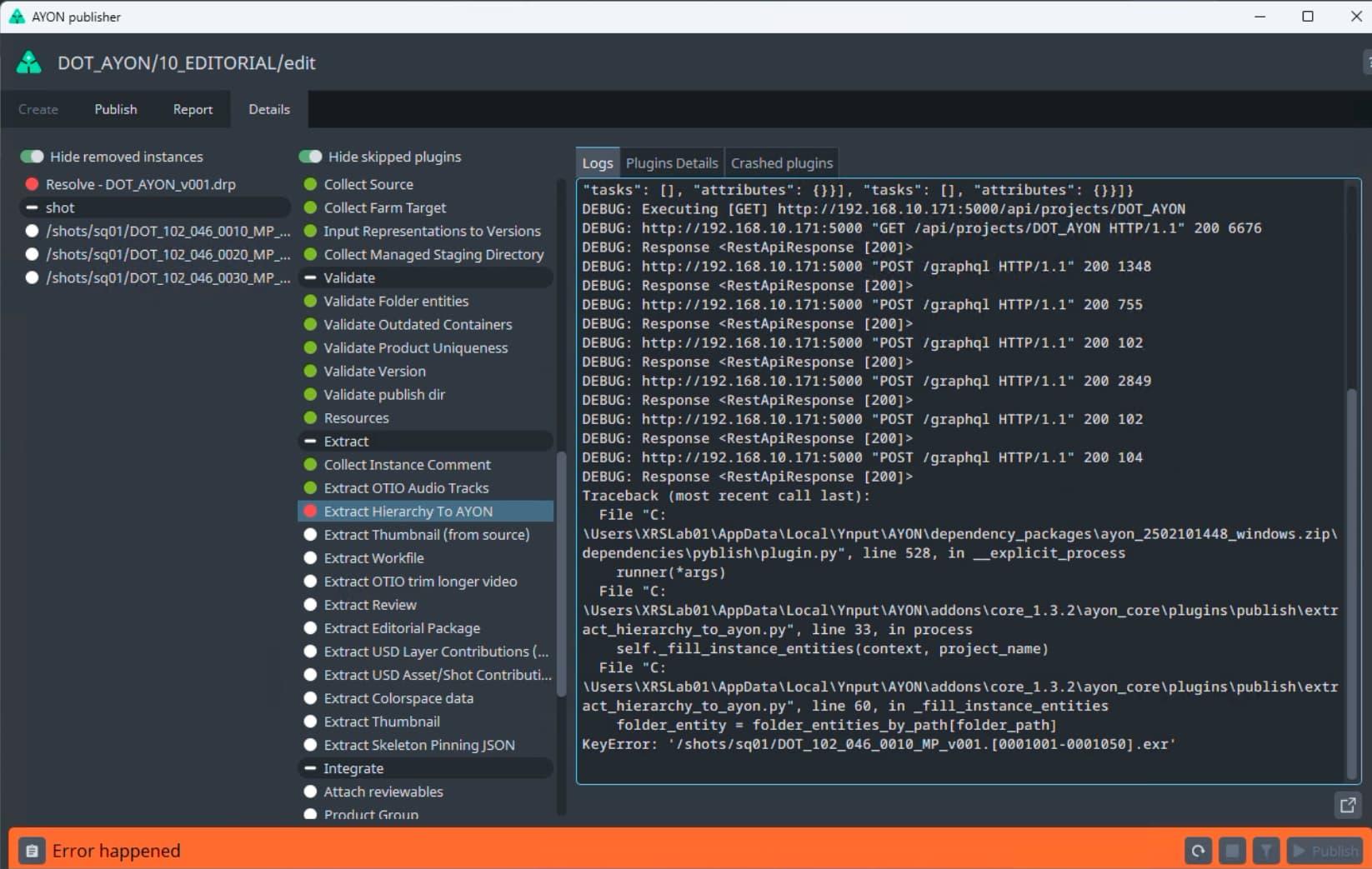Toggle Hide removed instances switch

(x=33, y=157)
